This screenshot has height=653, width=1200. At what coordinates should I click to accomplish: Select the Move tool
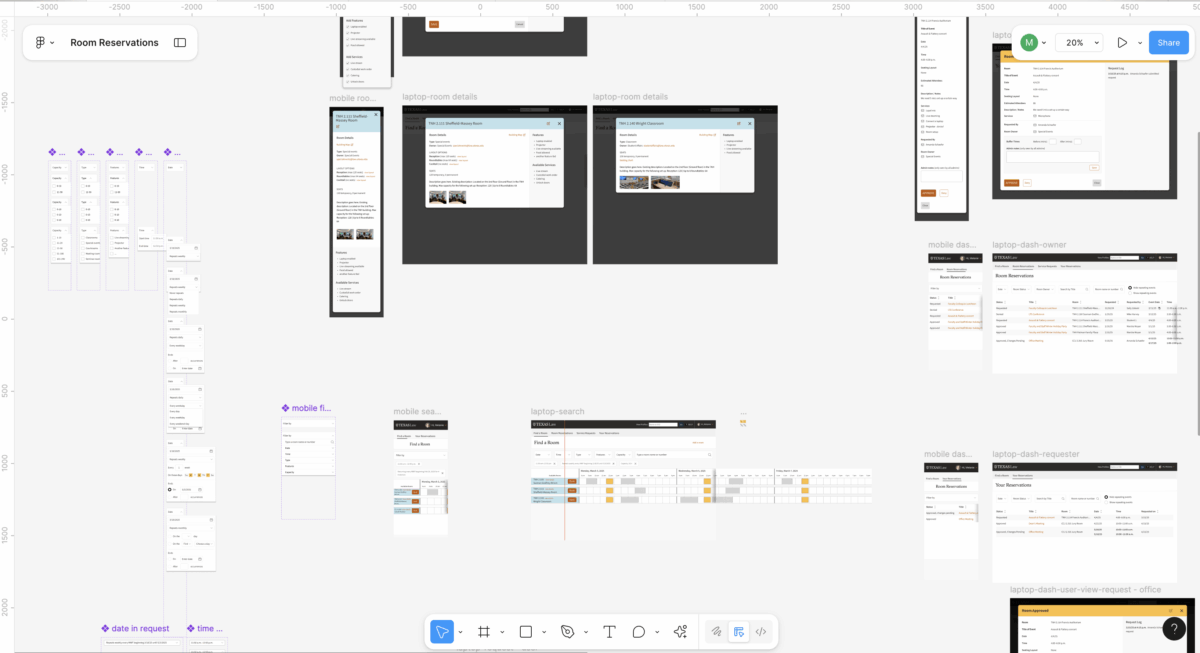442,631
